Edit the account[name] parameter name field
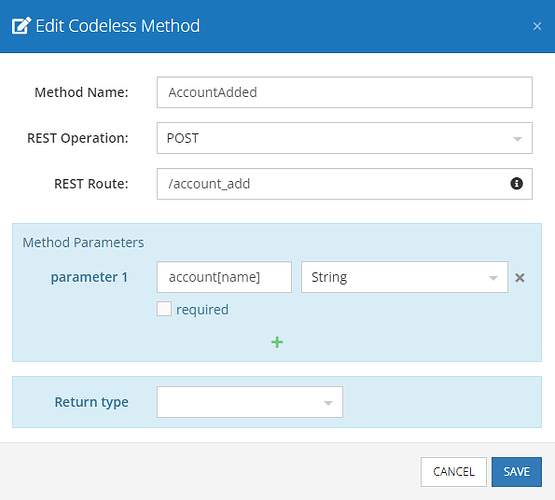 (224, 277)
